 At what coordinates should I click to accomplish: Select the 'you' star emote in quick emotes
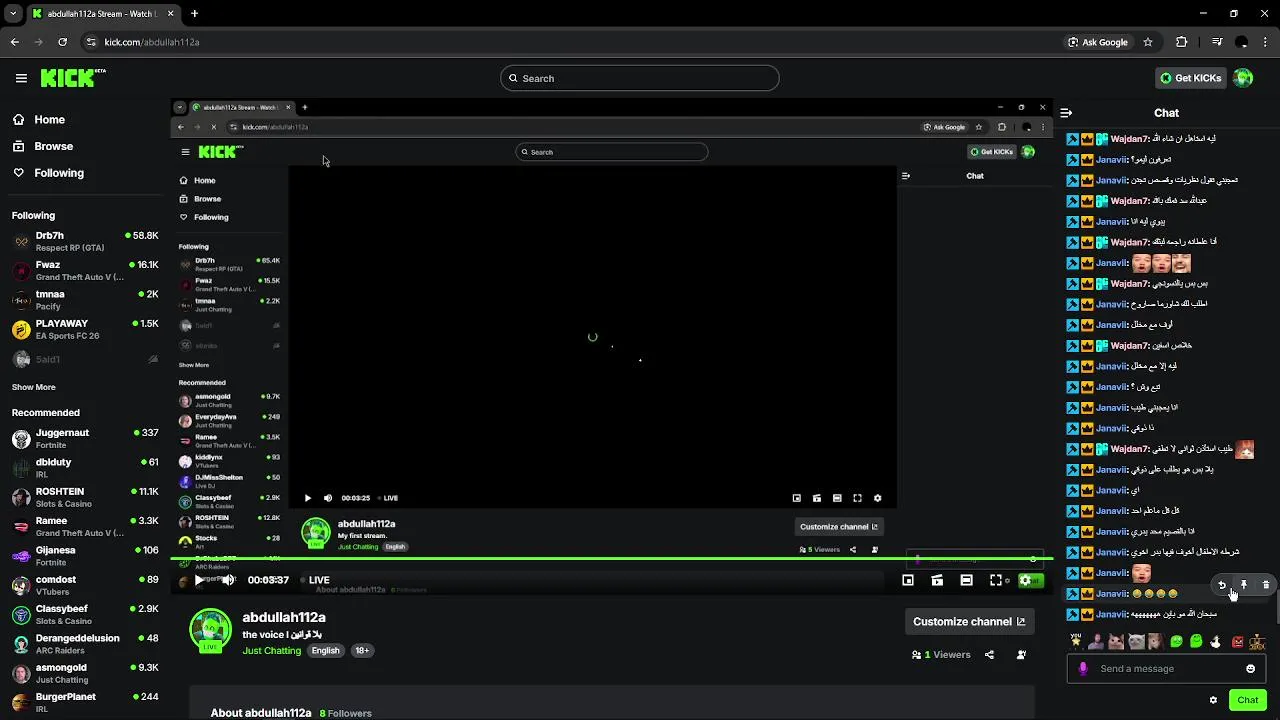[x=1075, y=641]
